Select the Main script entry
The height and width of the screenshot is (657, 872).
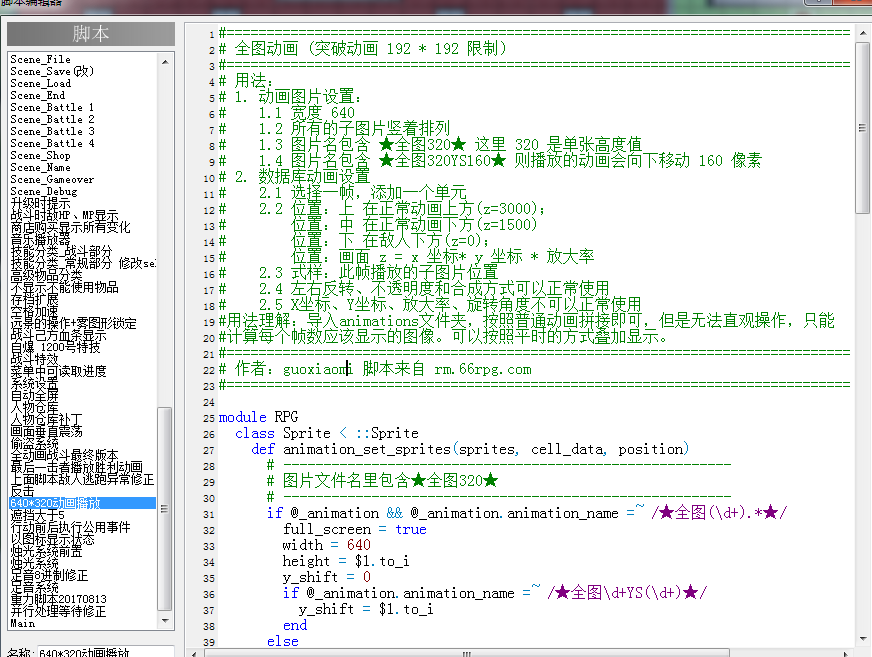[x=23, y=623]
